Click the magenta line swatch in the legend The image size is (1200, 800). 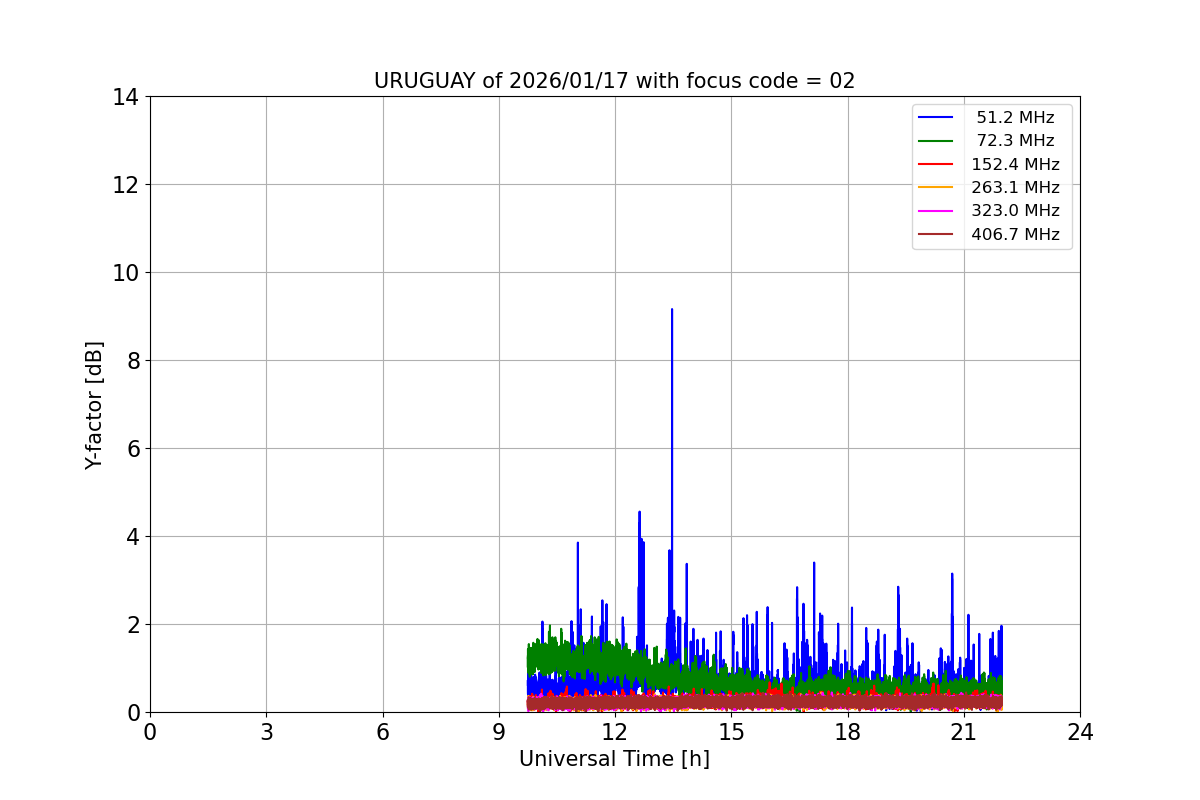coord(936,211)
